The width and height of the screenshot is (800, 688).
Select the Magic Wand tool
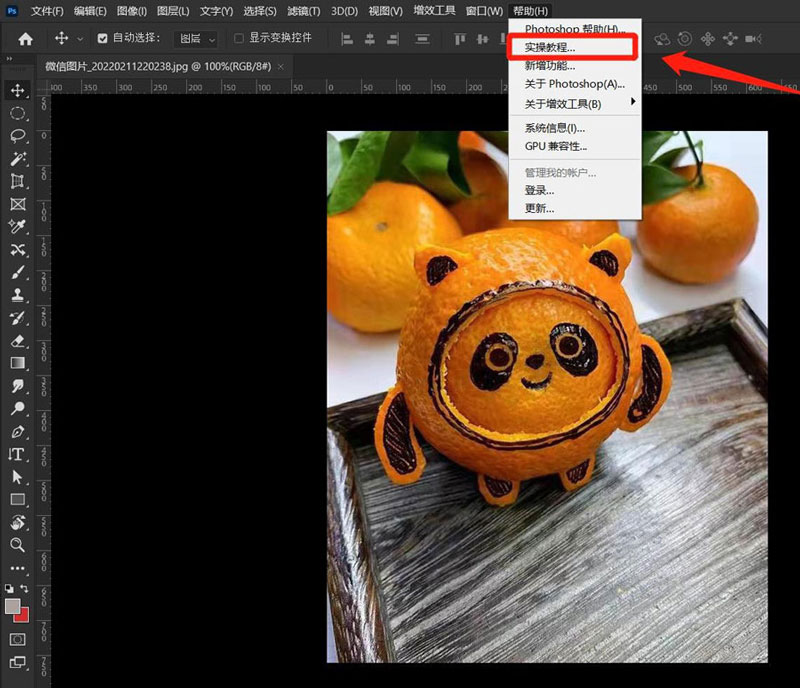[x=17, y=159]
